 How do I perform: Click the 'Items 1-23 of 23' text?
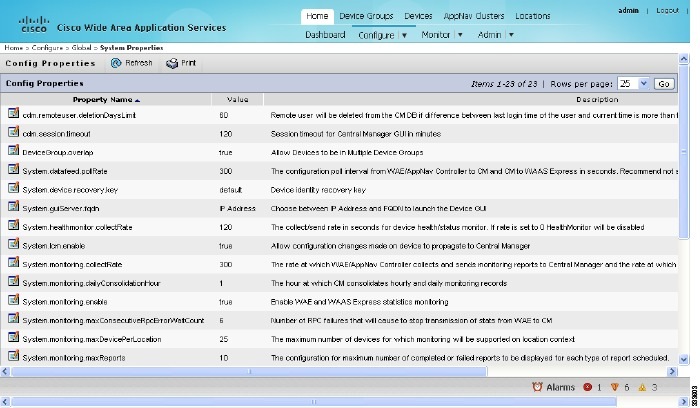point(504,84)
